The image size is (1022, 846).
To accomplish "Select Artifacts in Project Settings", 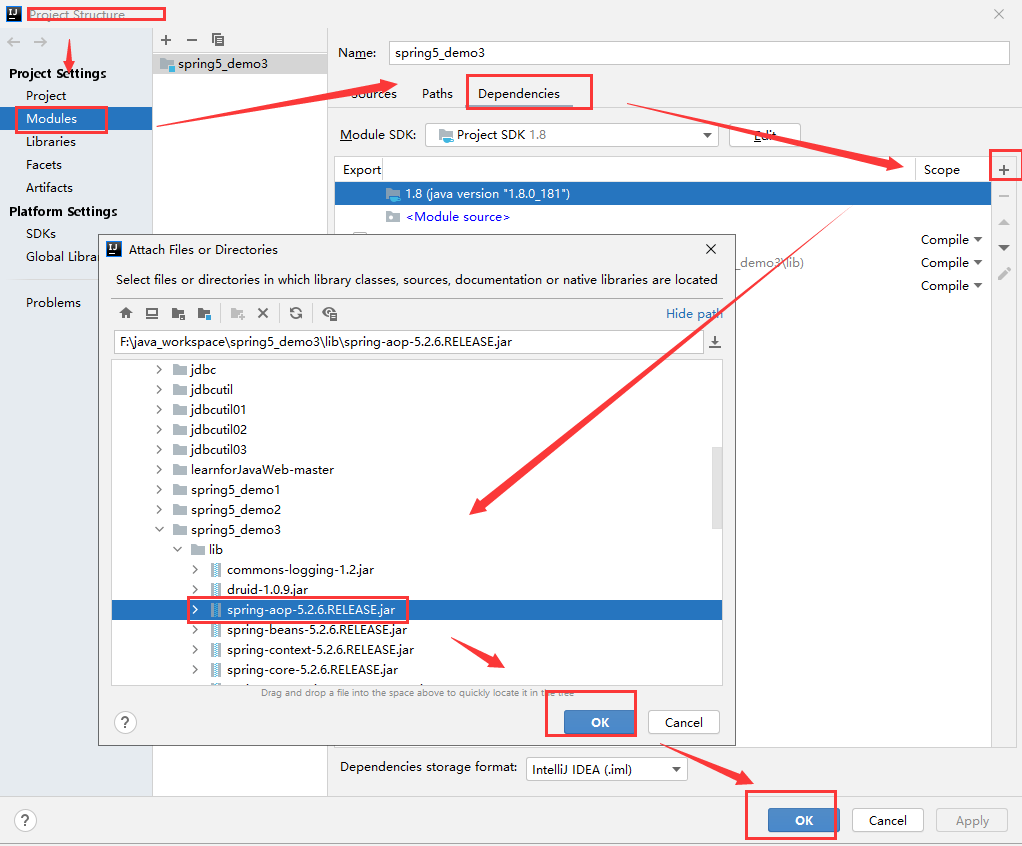I will point(50,188).
